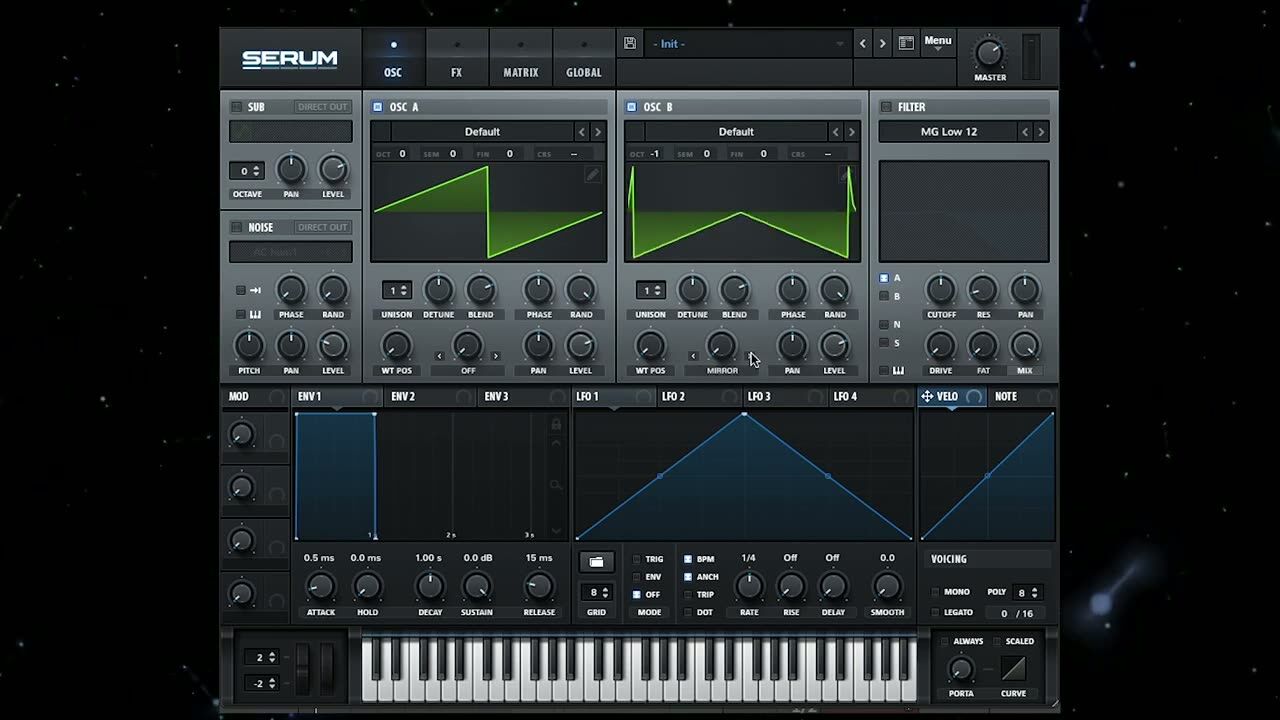Enable the SUB oscillator
This screenshot has width=1280, height=720.
[237, 107]
